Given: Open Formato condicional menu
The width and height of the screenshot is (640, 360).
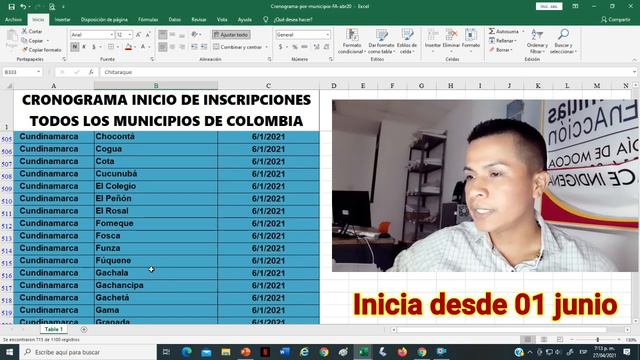Looking at the screenshot, I should tap(352, 41).
